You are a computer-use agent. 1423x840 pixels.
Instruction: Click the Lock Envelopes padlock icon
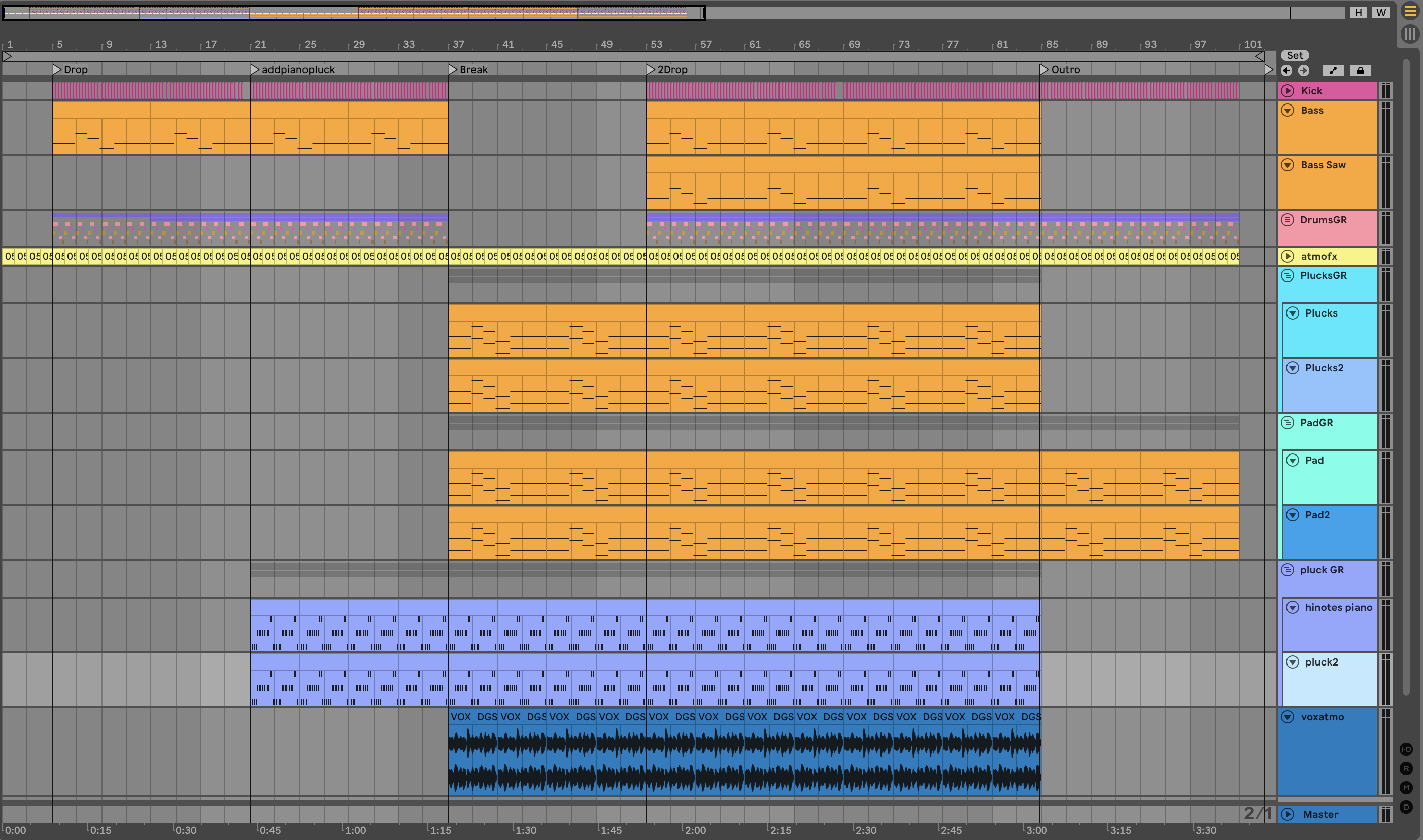[1360, 71]
